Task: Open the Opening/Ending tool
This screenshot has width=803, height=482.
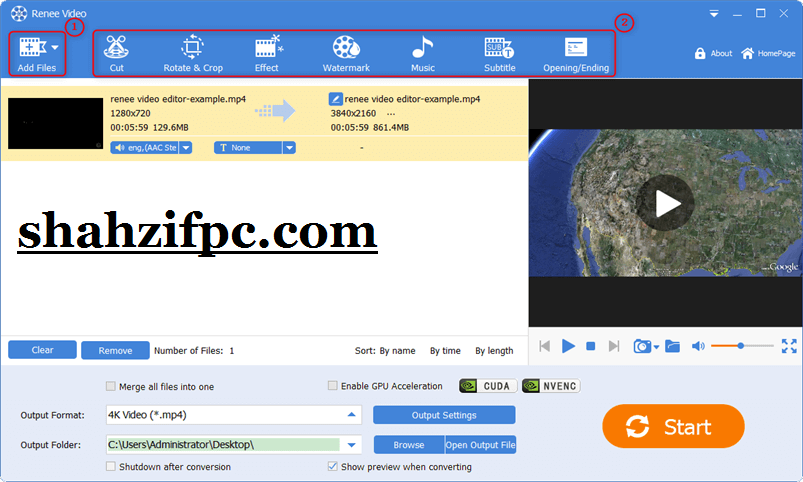Action: click(576, 53)
